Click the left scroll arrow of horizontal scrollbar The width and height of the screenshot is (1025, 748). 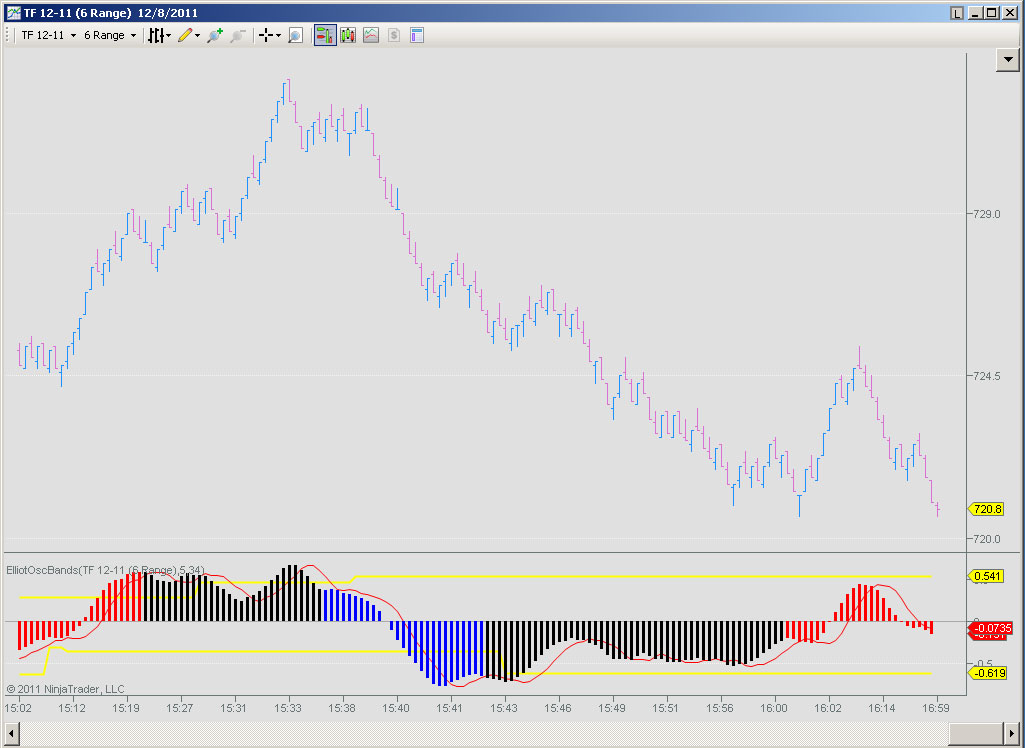tap(12, 733)
